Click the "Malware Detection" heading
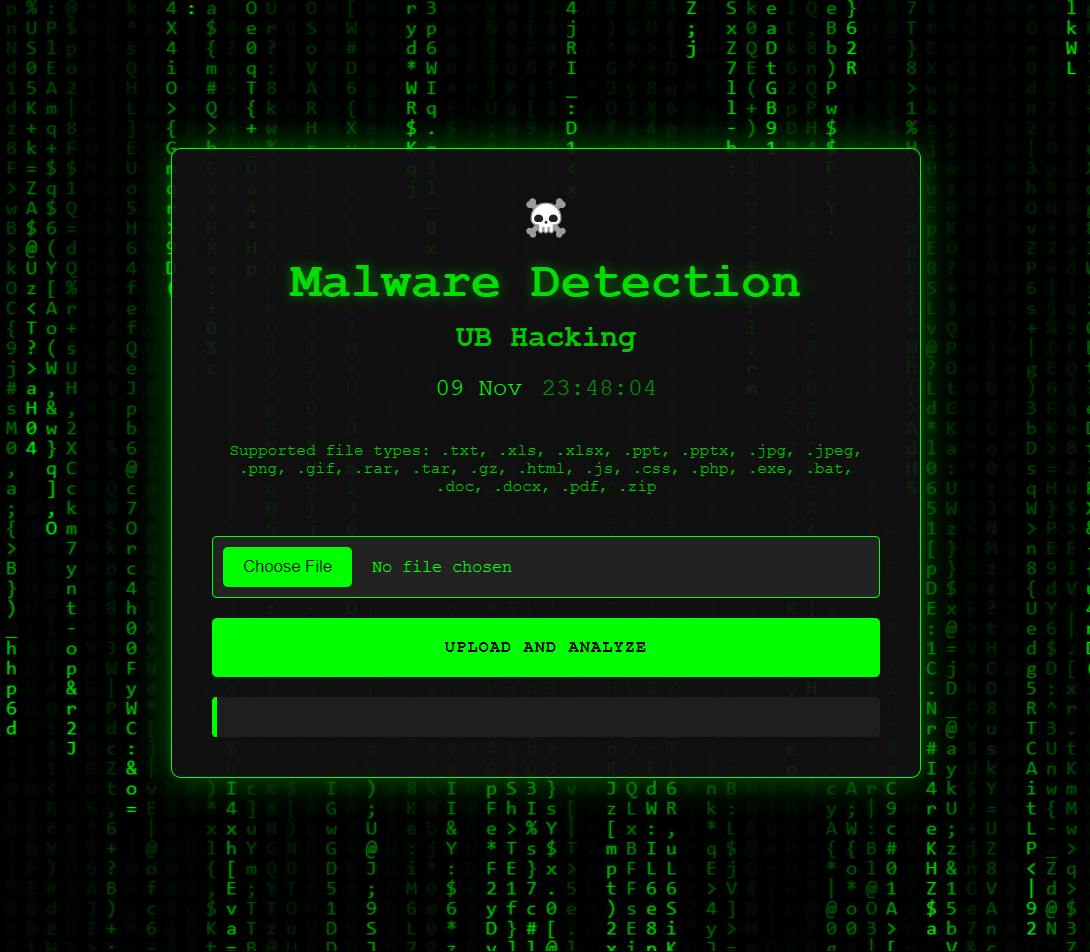The height and width of the screenshot is (952, 1090). tap(546, 282)
